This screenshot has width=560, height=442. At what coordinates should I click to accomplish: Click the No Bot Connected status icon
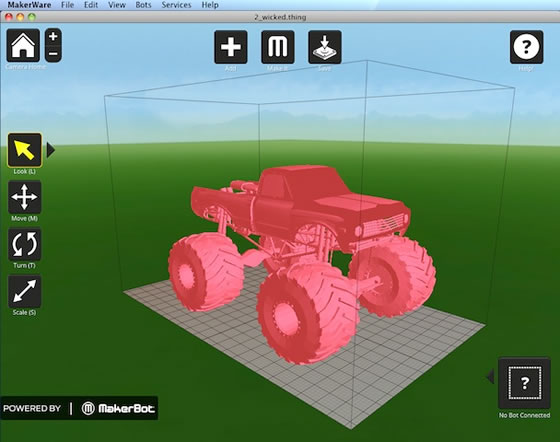(x=524, y=383)
